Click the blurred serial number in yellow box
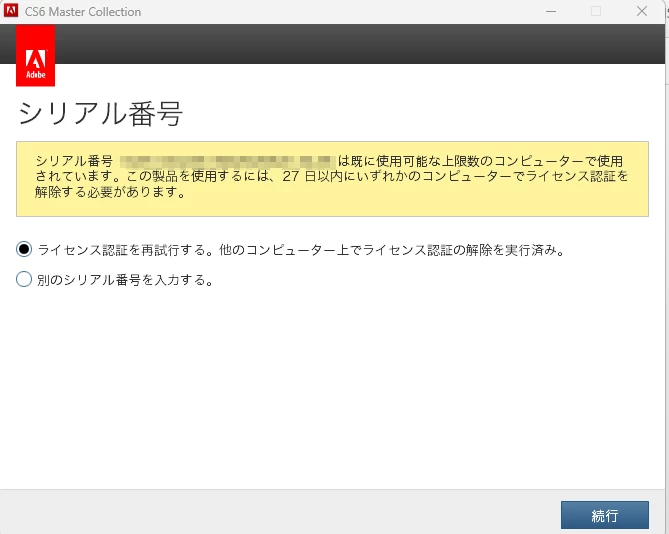669x534 pixels. coord(227,162)
